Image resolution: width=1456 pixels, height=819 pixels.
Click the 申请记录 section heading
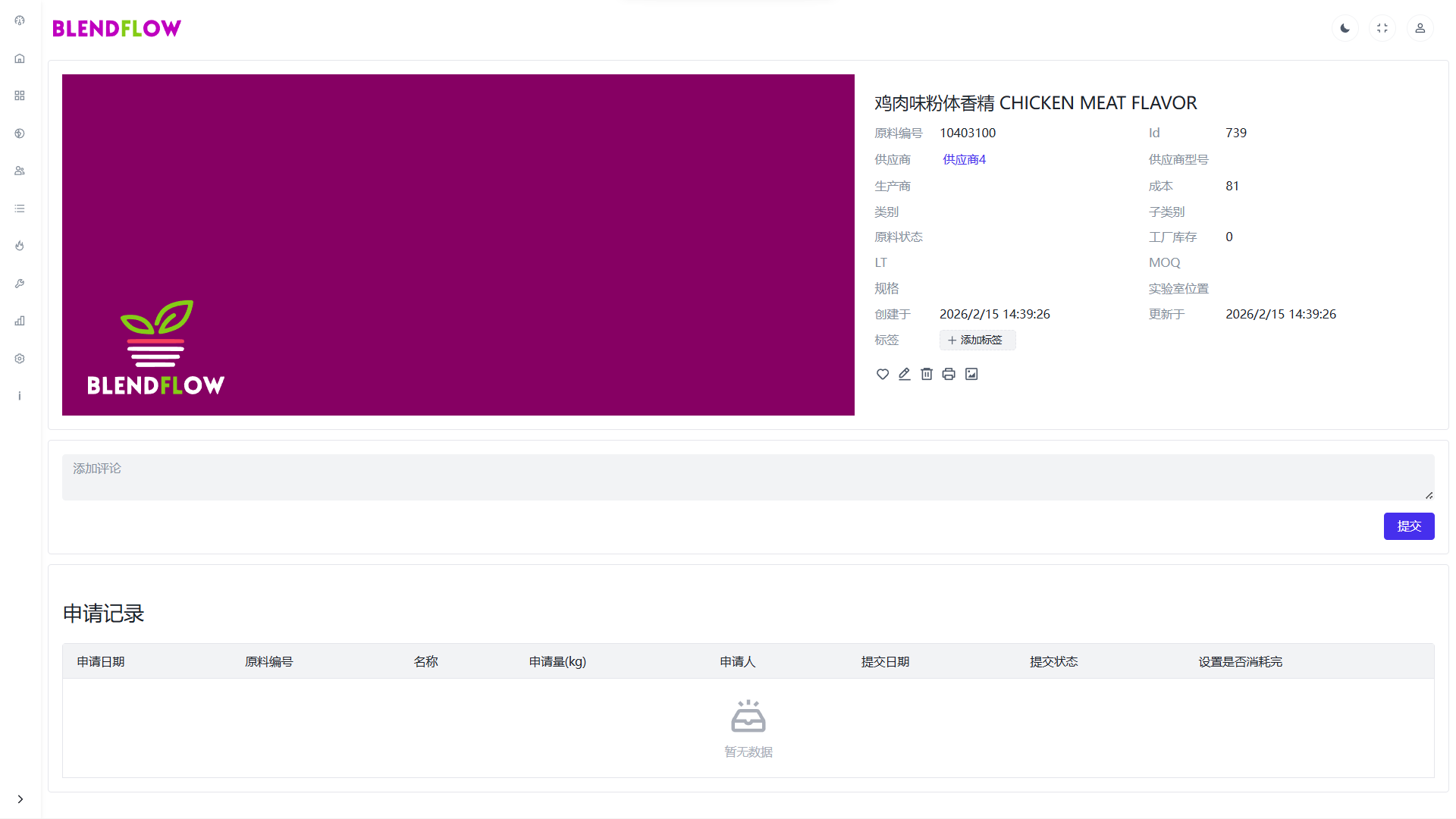pos(103,613)
